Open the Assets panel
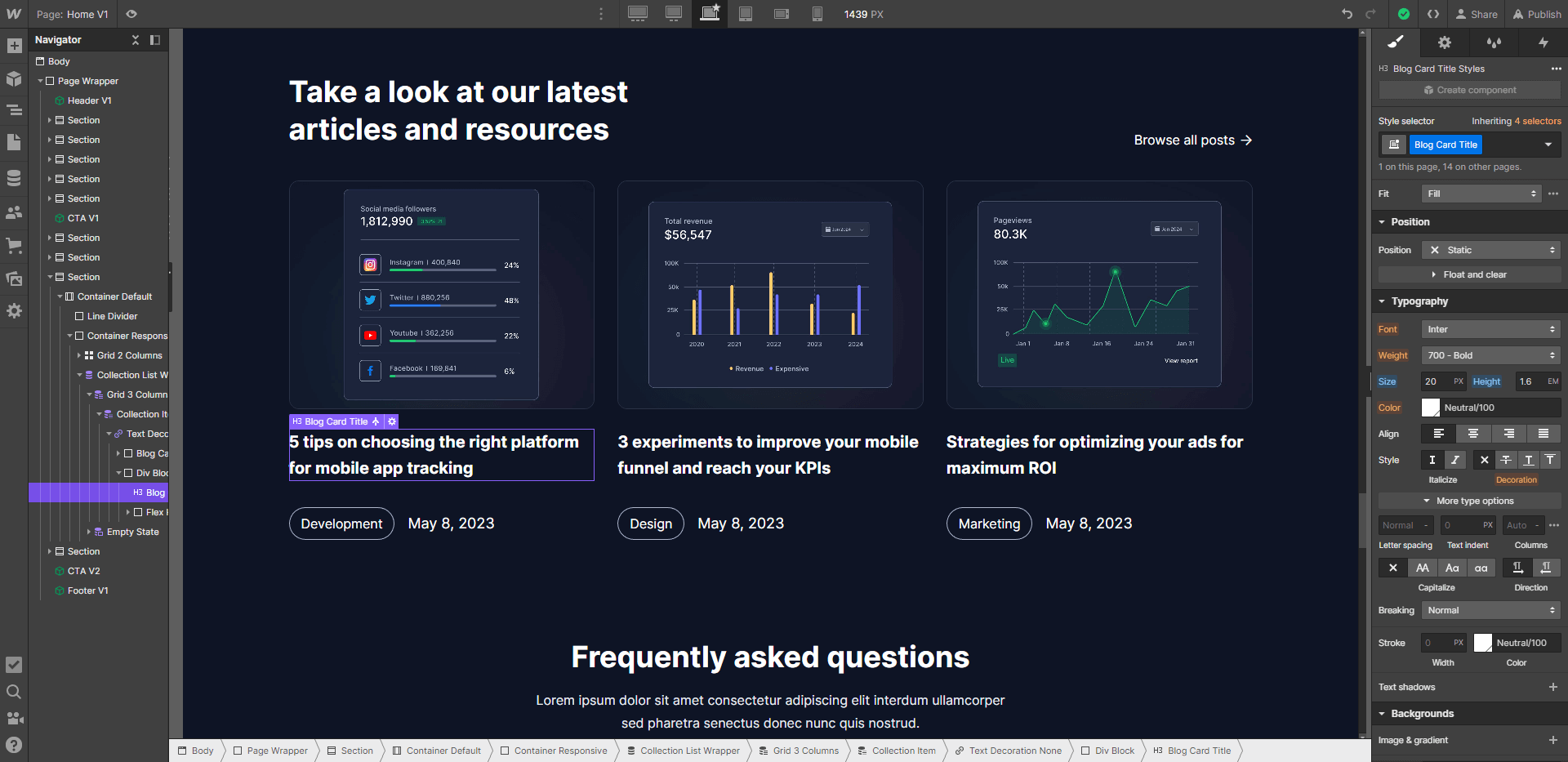The image size is (1568, 762). pyautogui.click(x=13, y=279)
